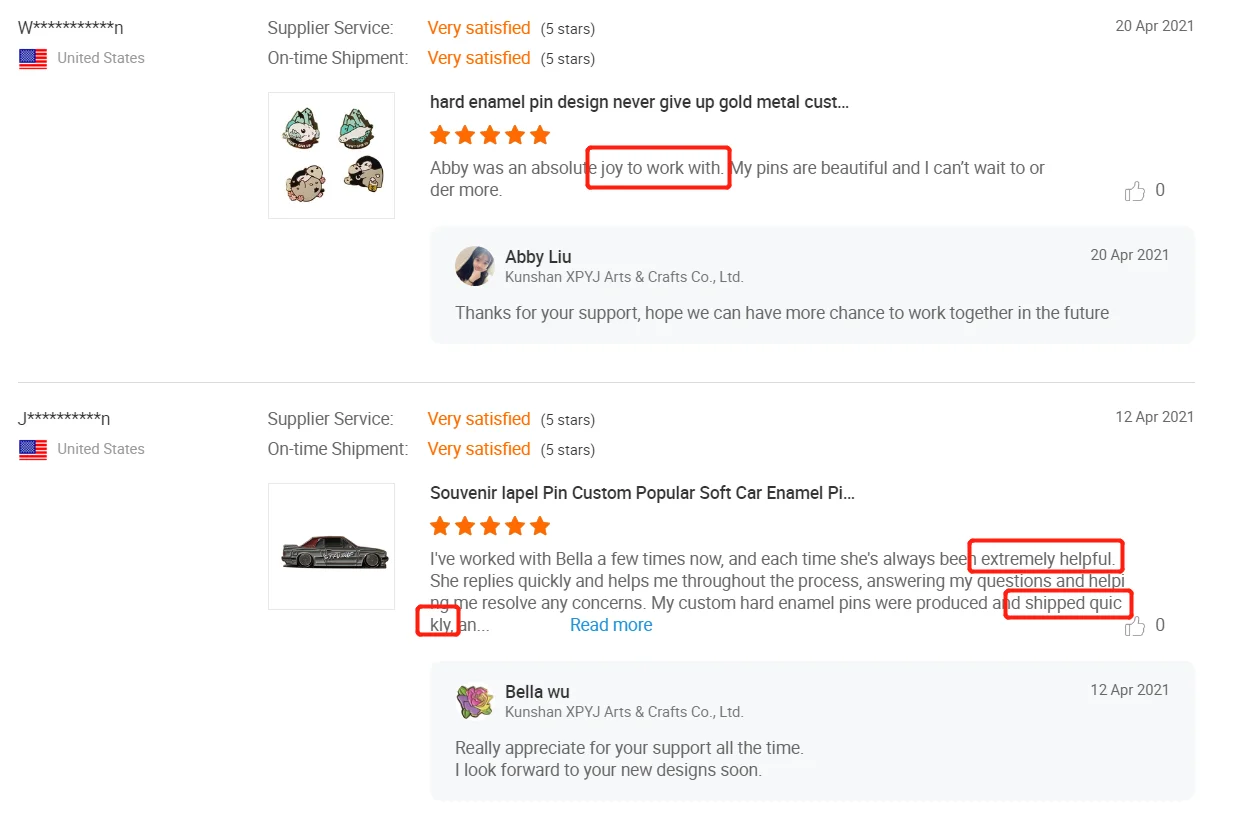Viewport: 1234px width, 816px height.
Task: Open enamel pin designs product thumbnail
Action: coord(331,155)
